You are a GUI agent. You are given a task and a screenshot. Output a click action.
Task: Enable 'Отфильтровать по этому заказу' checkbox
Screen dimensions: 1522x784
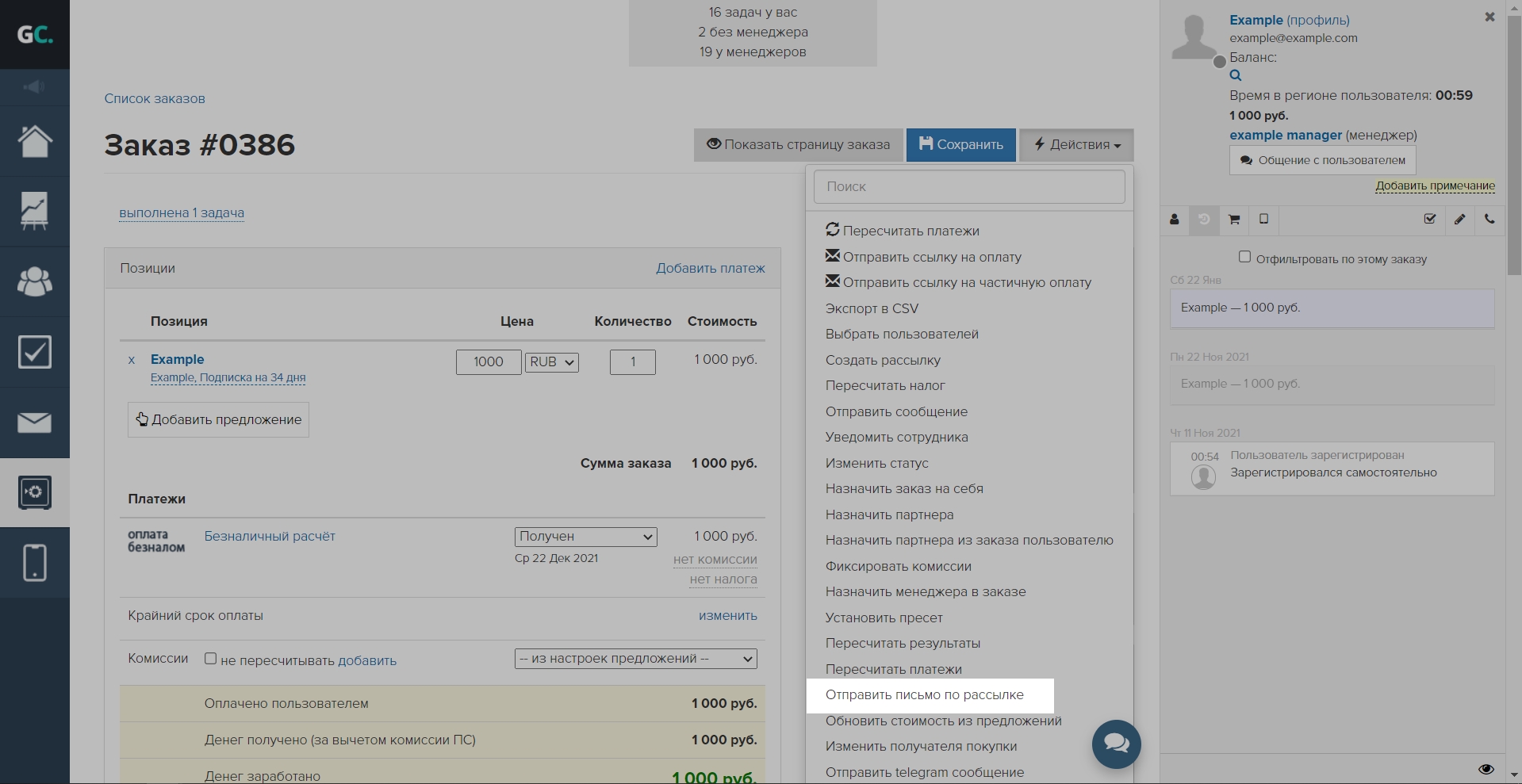(x=1244, y=257)
